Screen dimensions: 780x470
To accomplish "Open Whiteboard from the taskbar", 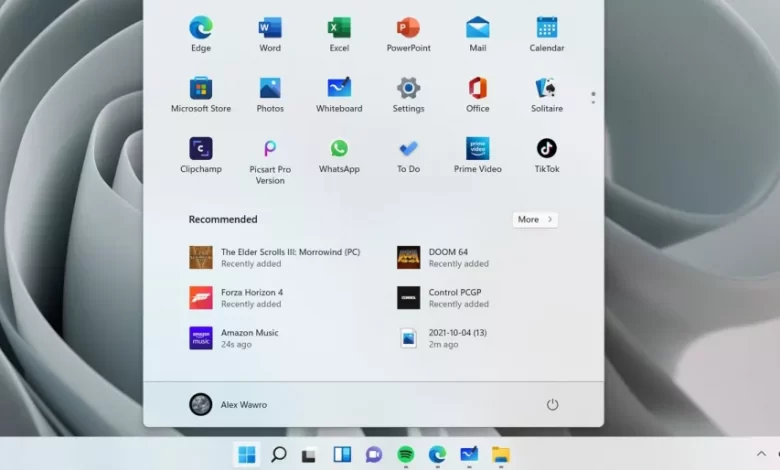I will pyautogui.click(x=469, y=454).
